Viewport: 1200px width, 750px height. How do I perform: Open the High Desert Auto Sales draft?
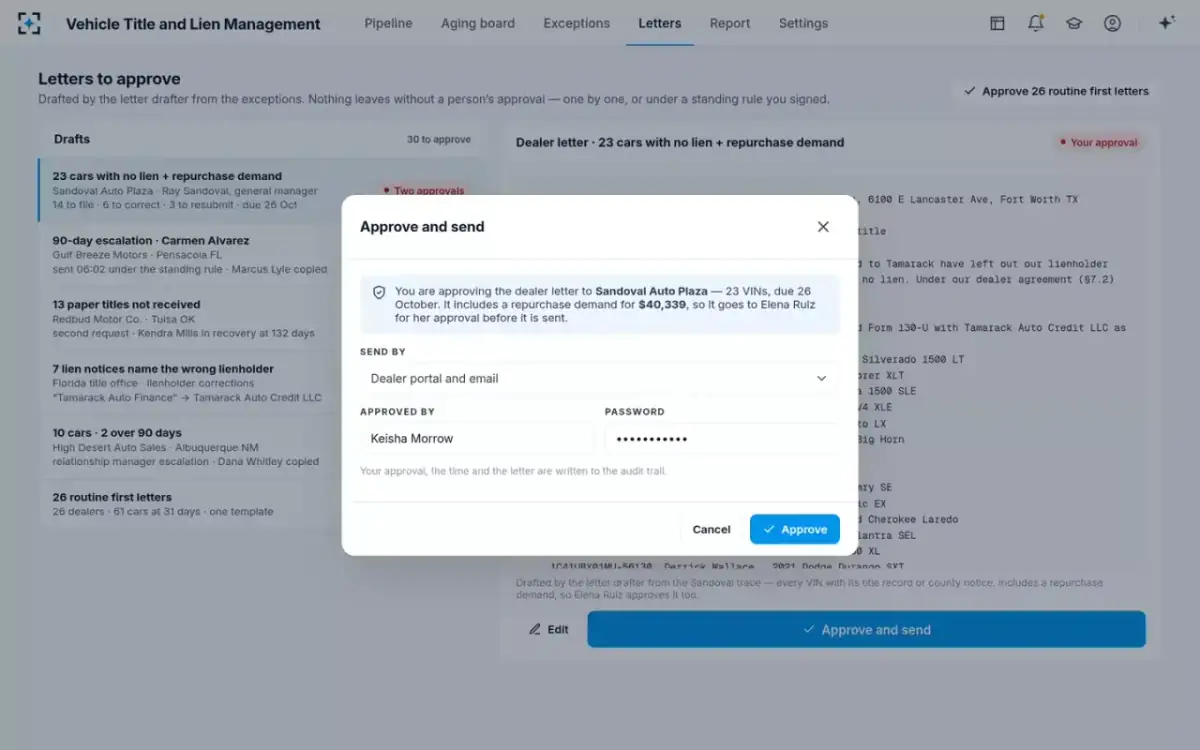[x=262, y=447]
